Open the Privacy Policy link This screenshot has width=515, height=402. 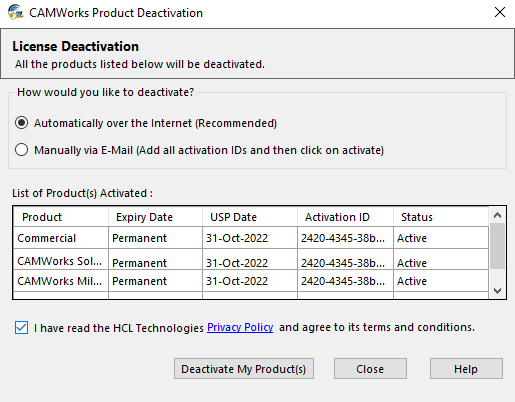coord(240,327)
